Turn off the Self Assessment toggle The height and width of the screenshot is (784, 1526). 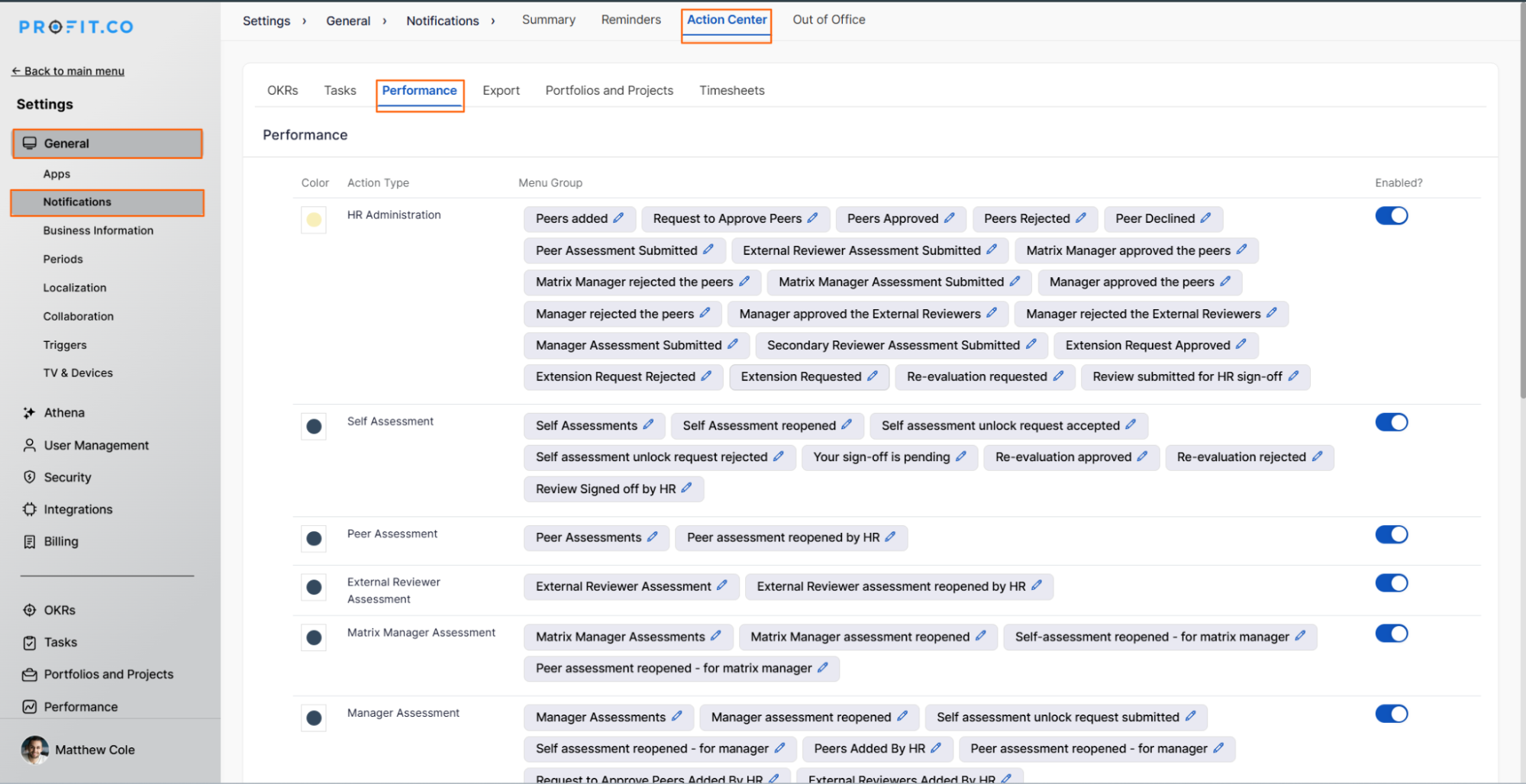1391,422
